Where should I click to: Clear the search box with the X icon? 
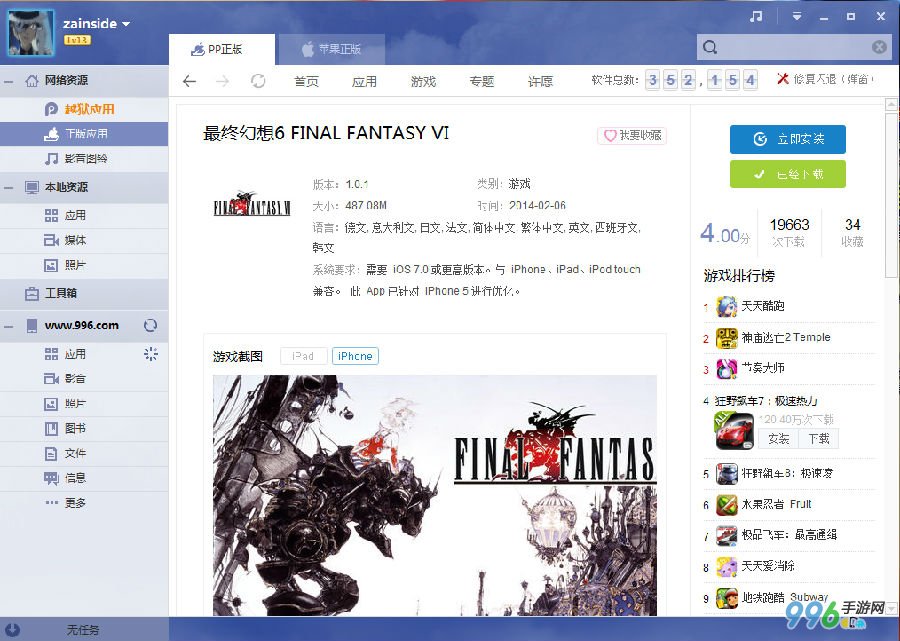pos(879,47)
